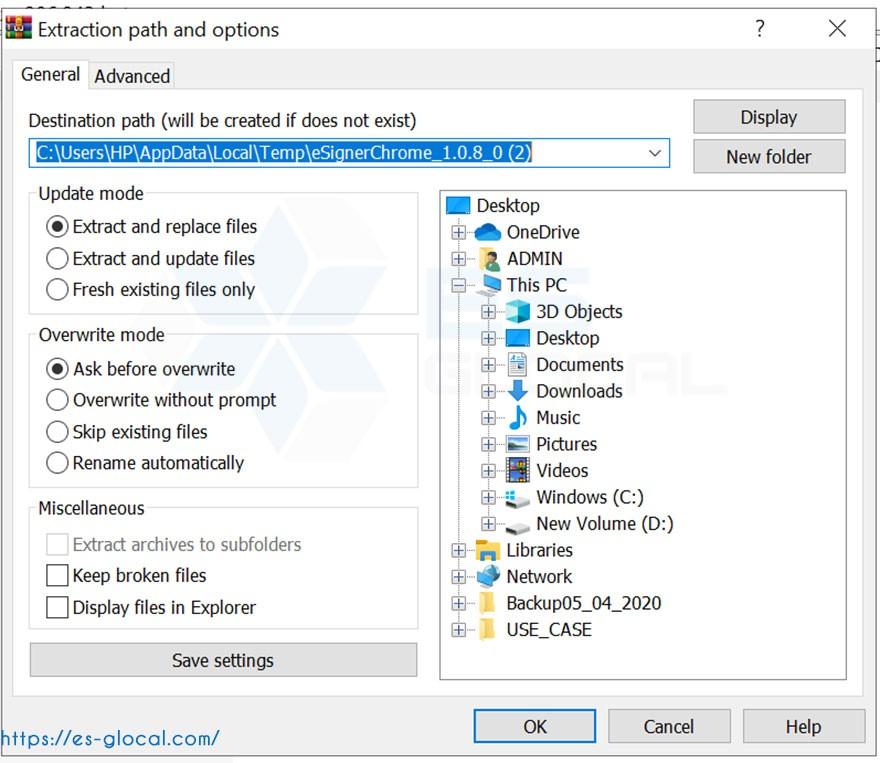
Task: Expand the Libraries tree node
Action: [x=459, y=550]
